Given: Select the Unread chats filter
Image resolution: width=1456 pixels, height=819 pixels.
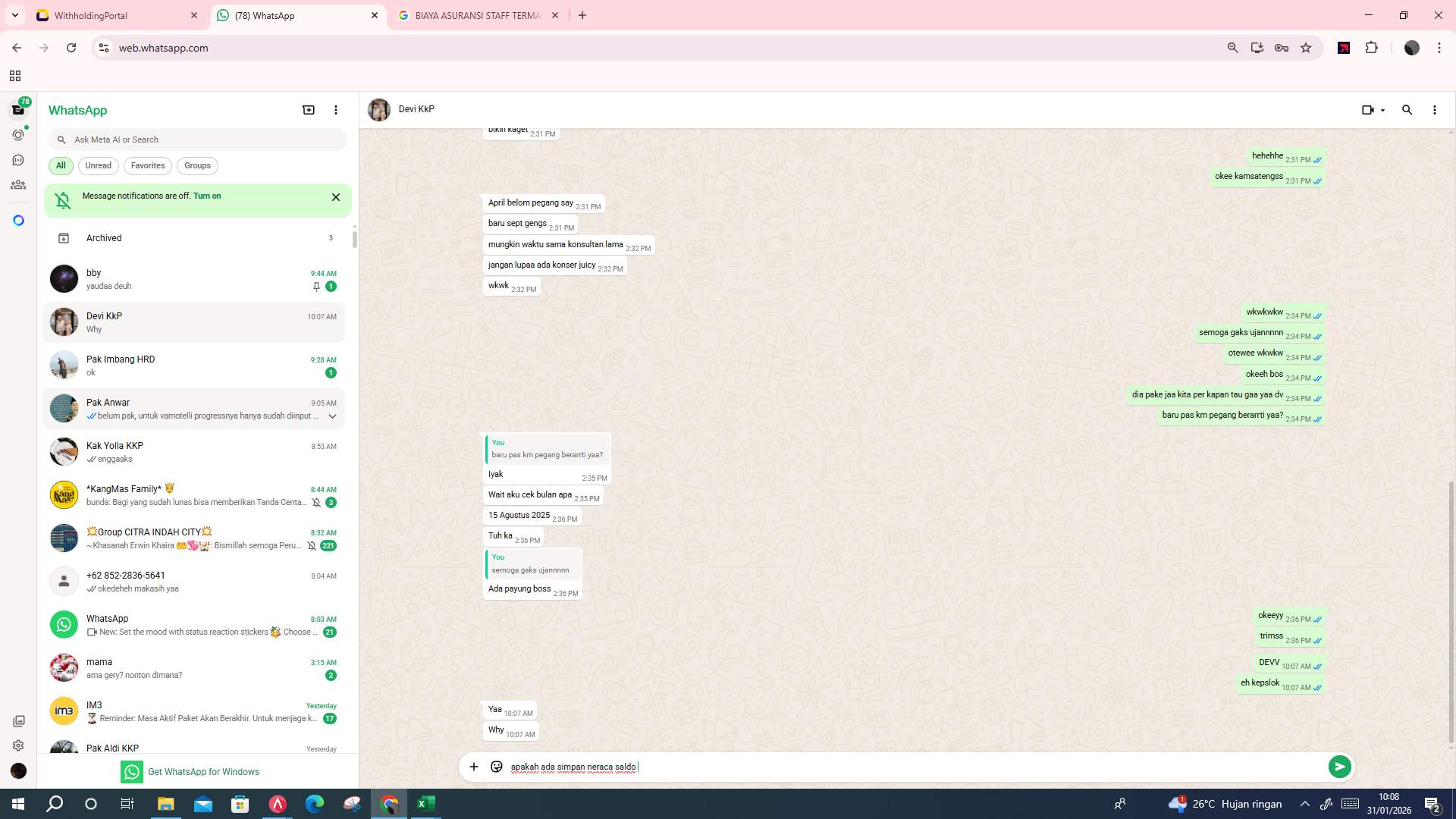Looking at the screenshot, I should (x=98, y=165).
